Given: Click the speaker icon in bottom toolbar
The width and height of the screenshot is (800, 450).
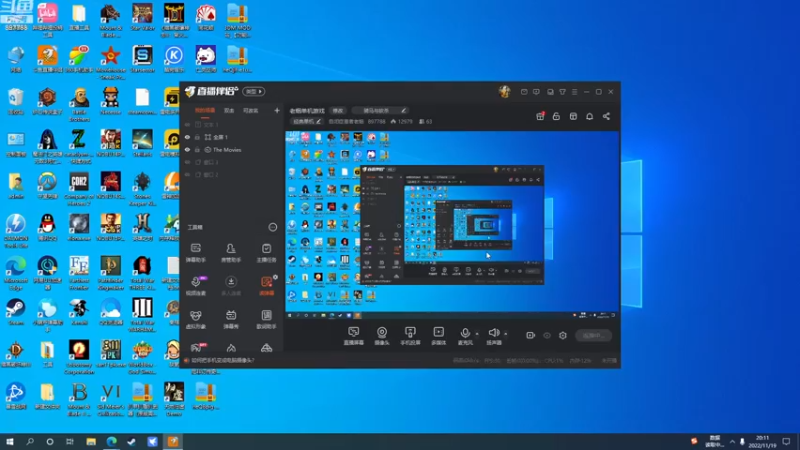Looking at the screenshot, I should click(x=493, y=335).
